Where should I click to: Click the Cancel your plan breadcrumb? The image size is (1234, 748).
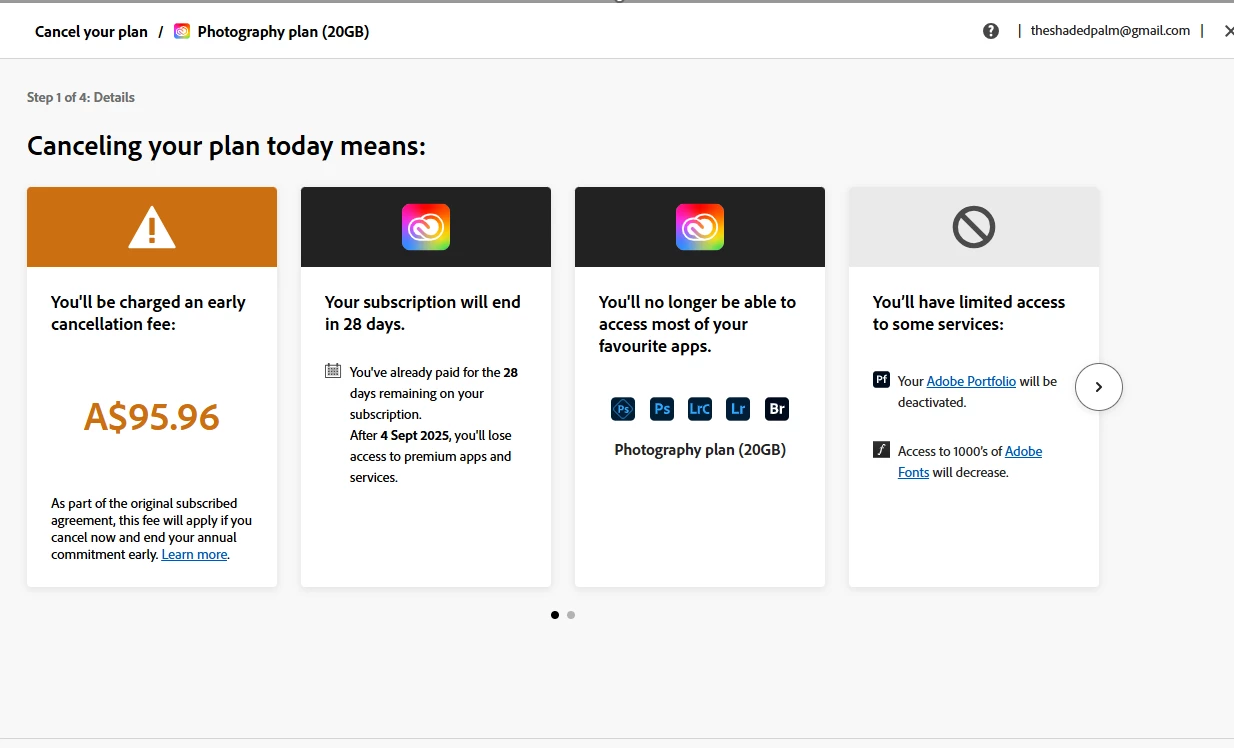tap(91, 31)
